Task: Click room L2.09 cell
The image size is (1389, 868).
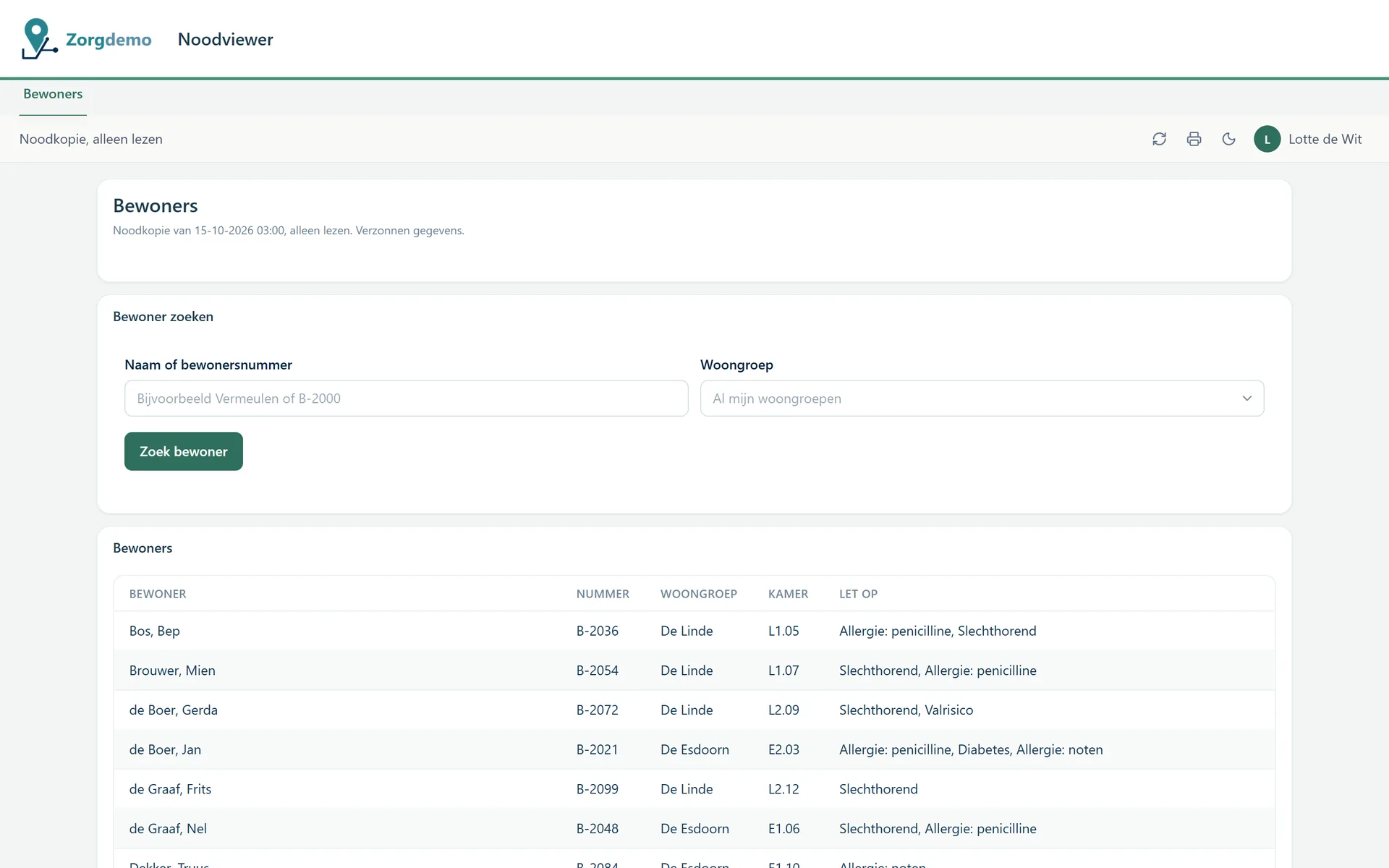Action: tap(783, 710)
